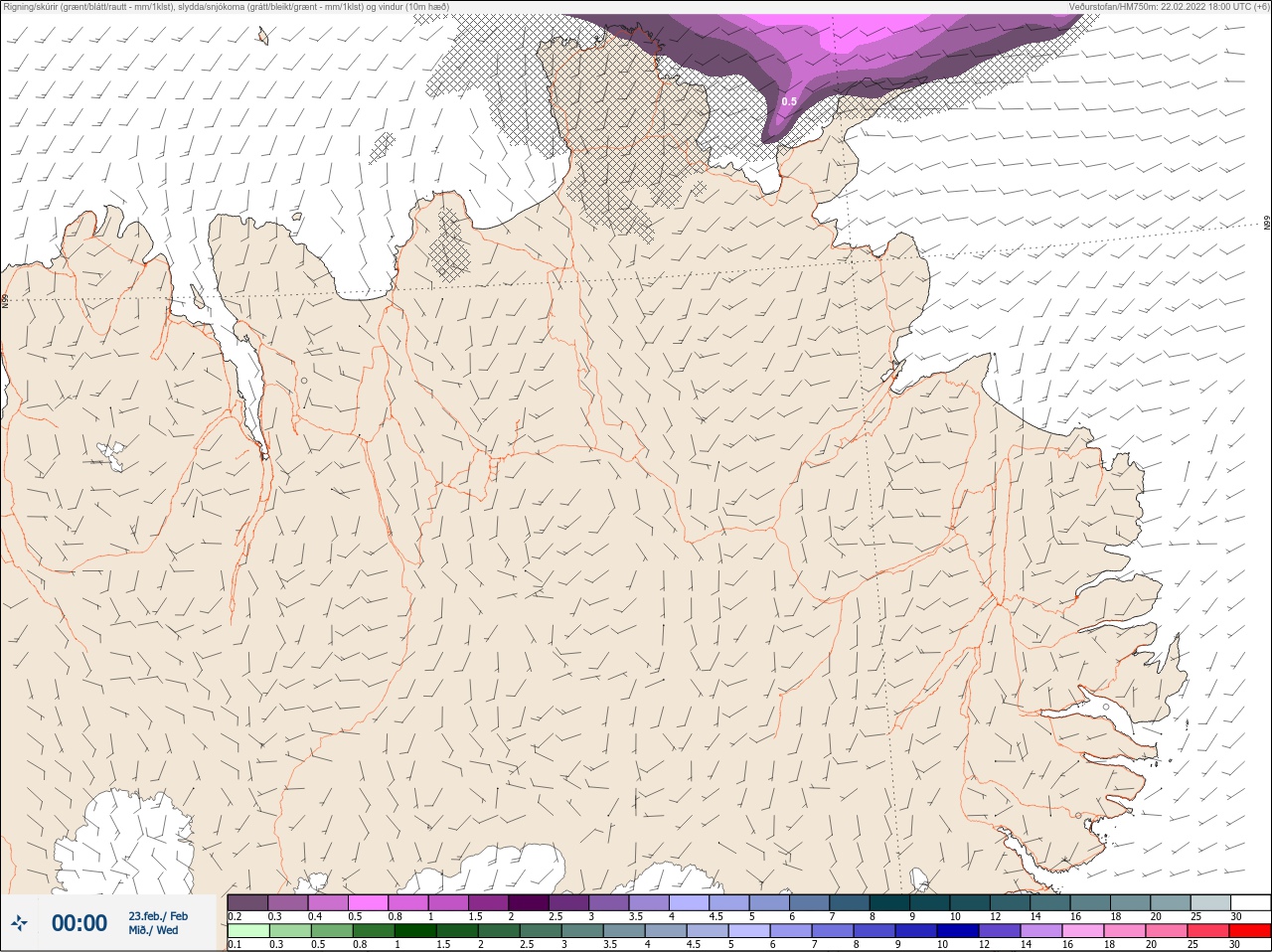Select the muted purple 0.2 swatch in upper legend
1272x952 pixels.
[247, 902]
